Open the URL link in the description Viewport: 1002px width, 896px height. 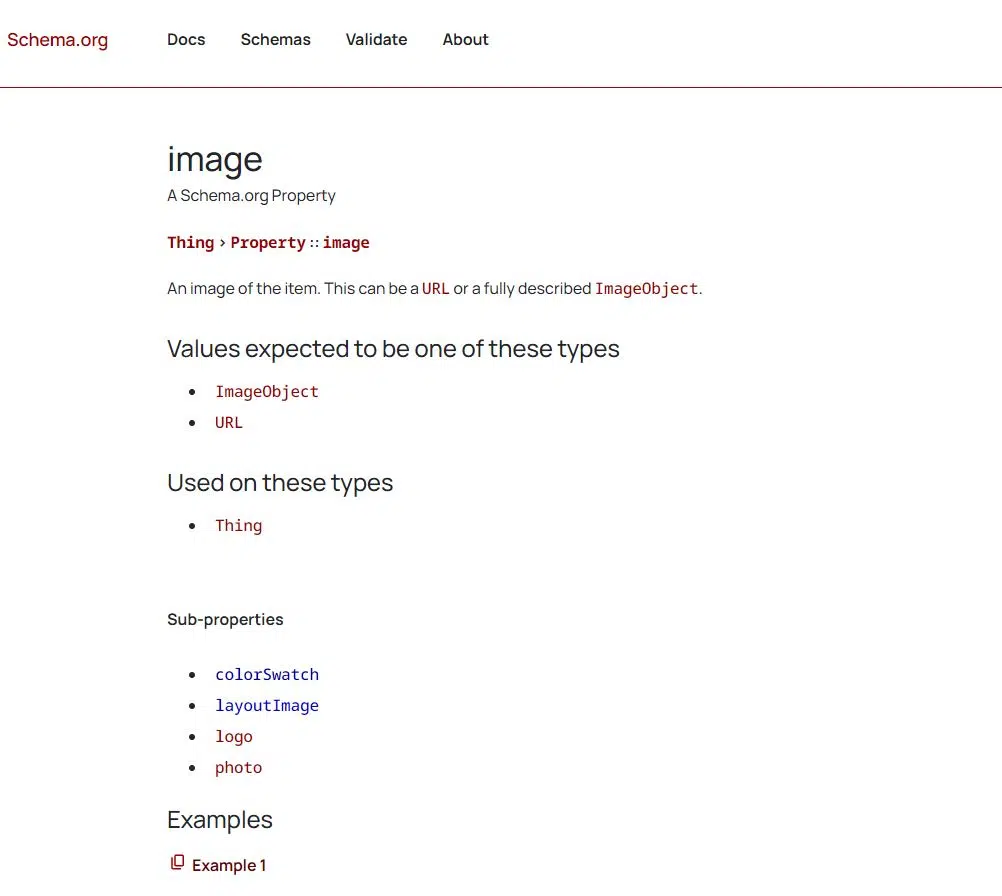point(435,289)
